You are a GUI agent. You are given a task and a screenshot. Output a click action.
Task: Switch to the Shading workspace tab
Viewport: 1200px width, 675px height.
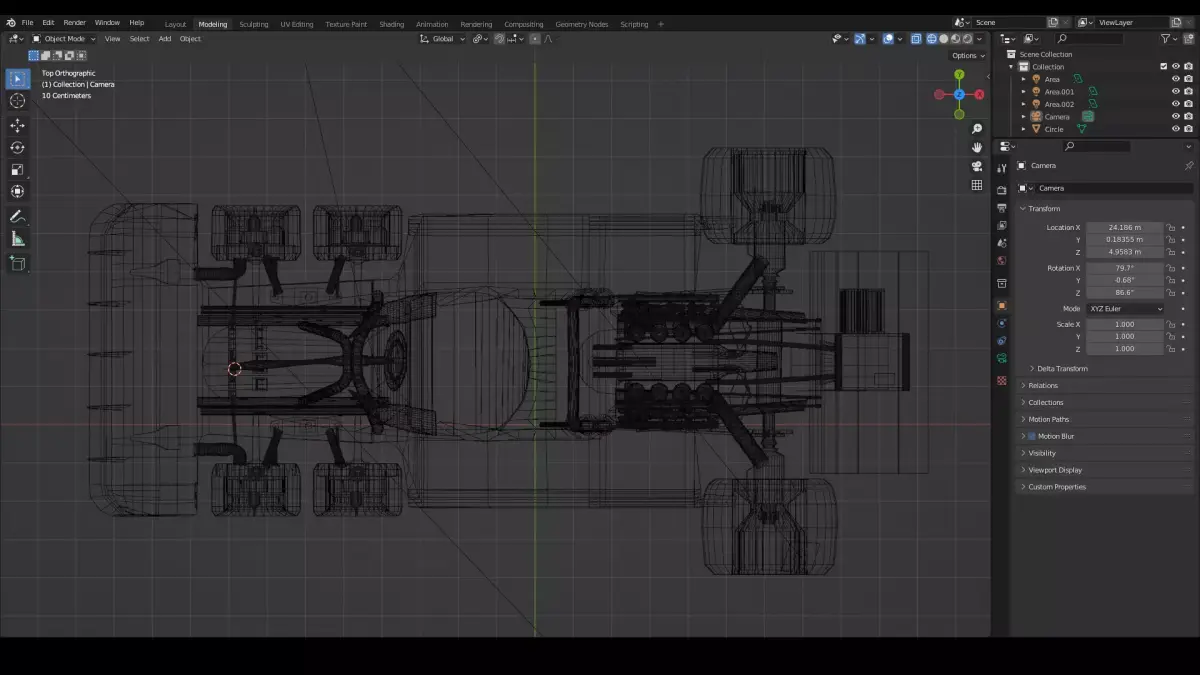click(x=392, y=24)
